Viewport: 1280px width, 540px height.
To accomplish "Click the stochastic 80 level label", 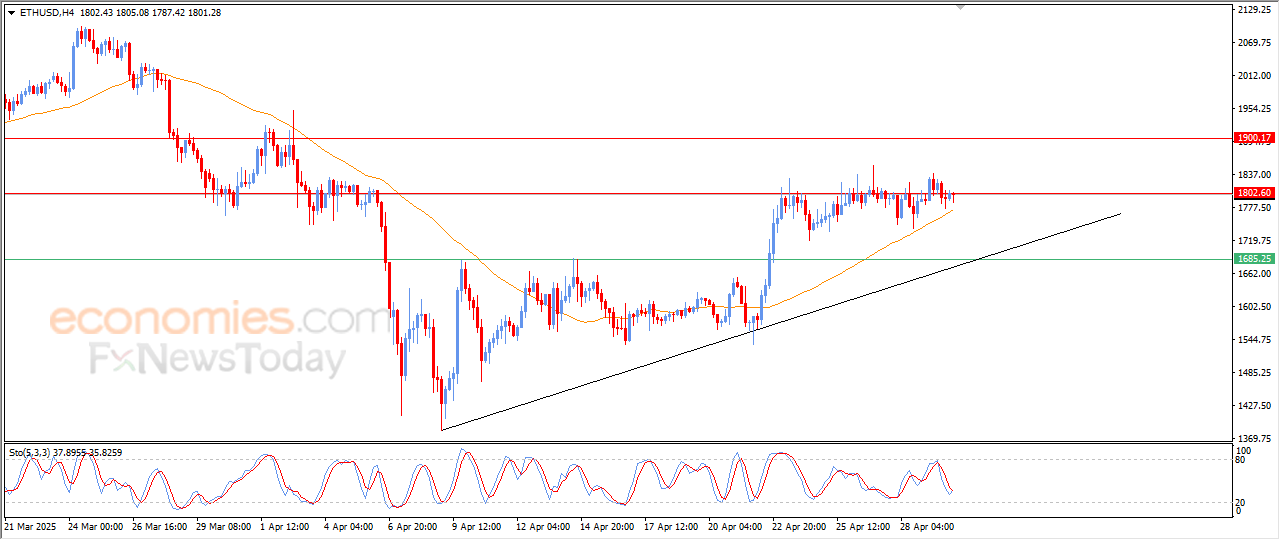I will point(1242,460).
